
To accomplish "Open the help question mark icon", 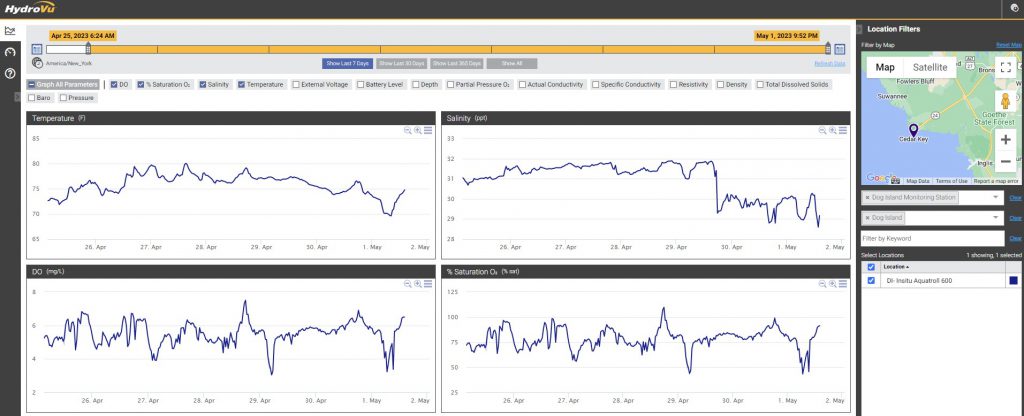I will click(x=10, y=73).
